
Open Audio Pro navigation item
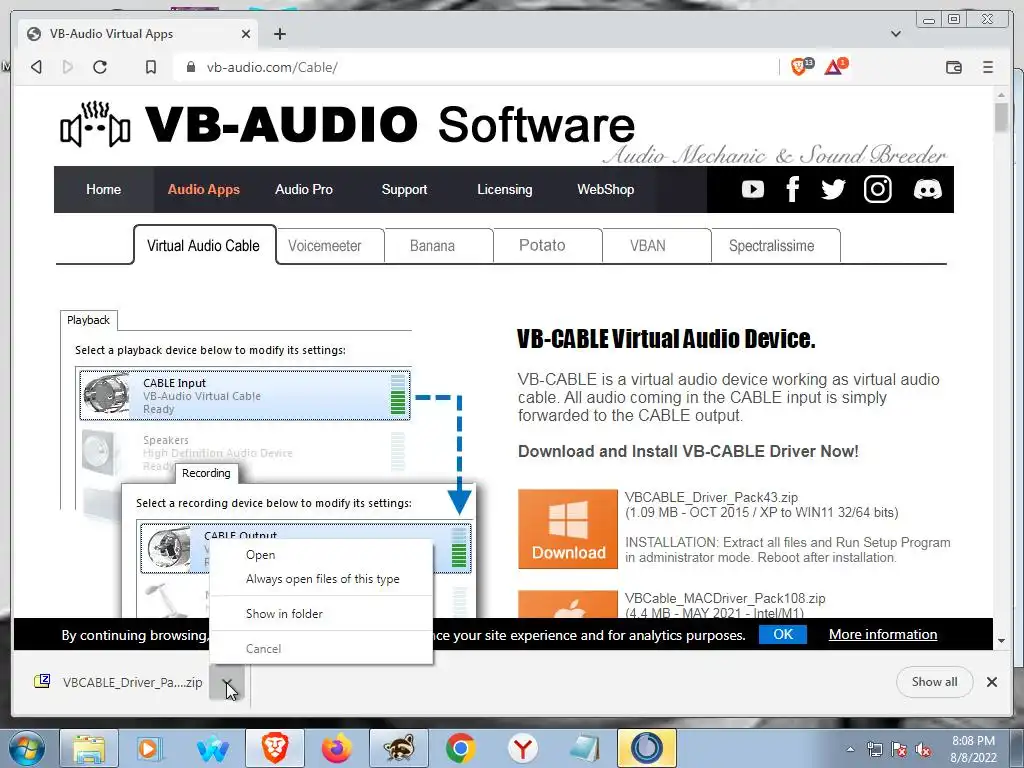304,189
